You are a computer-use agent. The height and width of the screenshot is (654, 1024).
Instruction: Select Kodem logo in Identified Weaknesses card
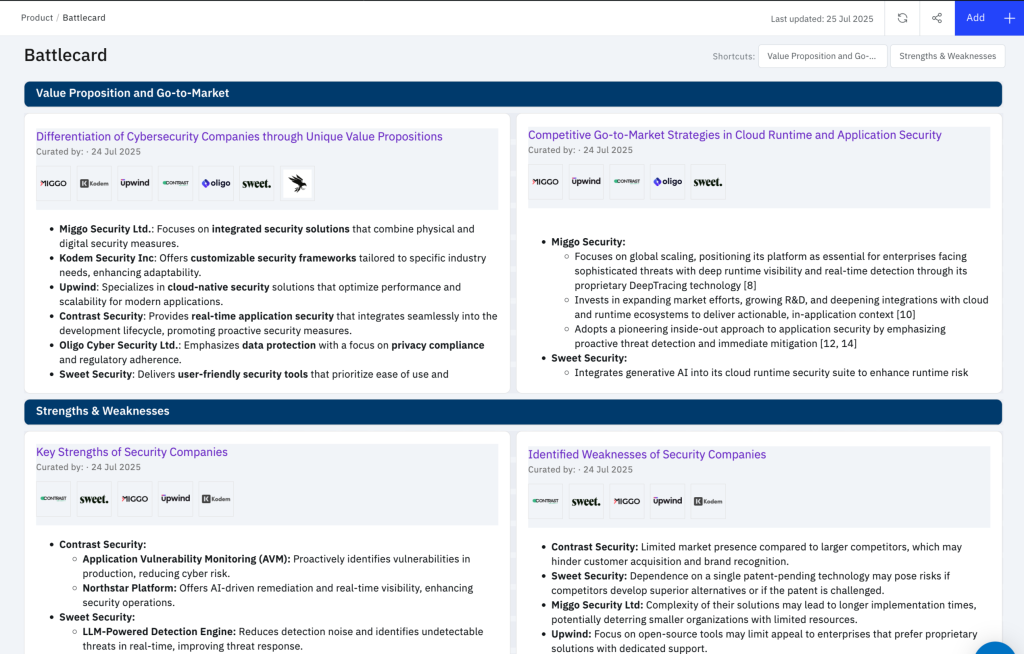coord(708,502)
